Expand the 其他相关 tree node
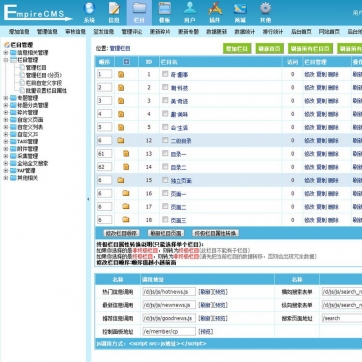Screen dimensions: 362x362 (6, 178)
